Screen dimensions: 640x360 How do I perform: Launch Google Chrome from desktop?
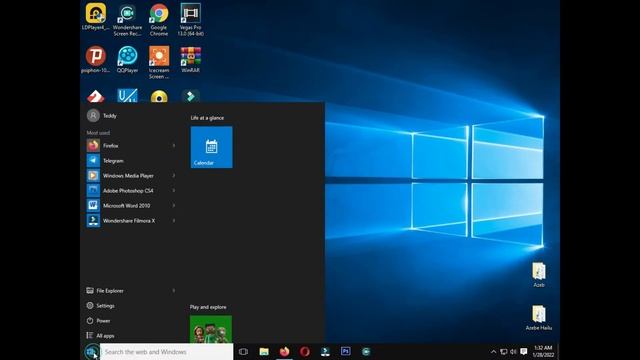click(159, 20)
